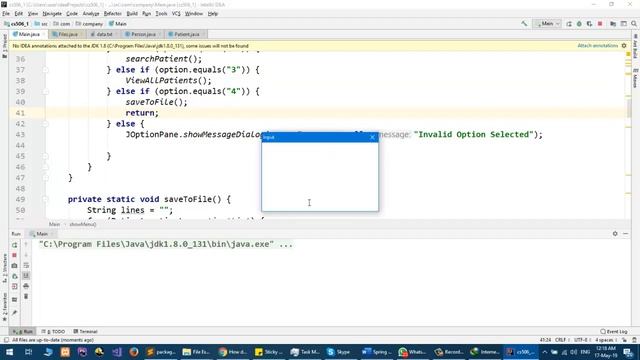Viewport: 640px width, 360px height.
Task: Click the layout window icon in the top toolbar
Action: click(x=624, y=24)
